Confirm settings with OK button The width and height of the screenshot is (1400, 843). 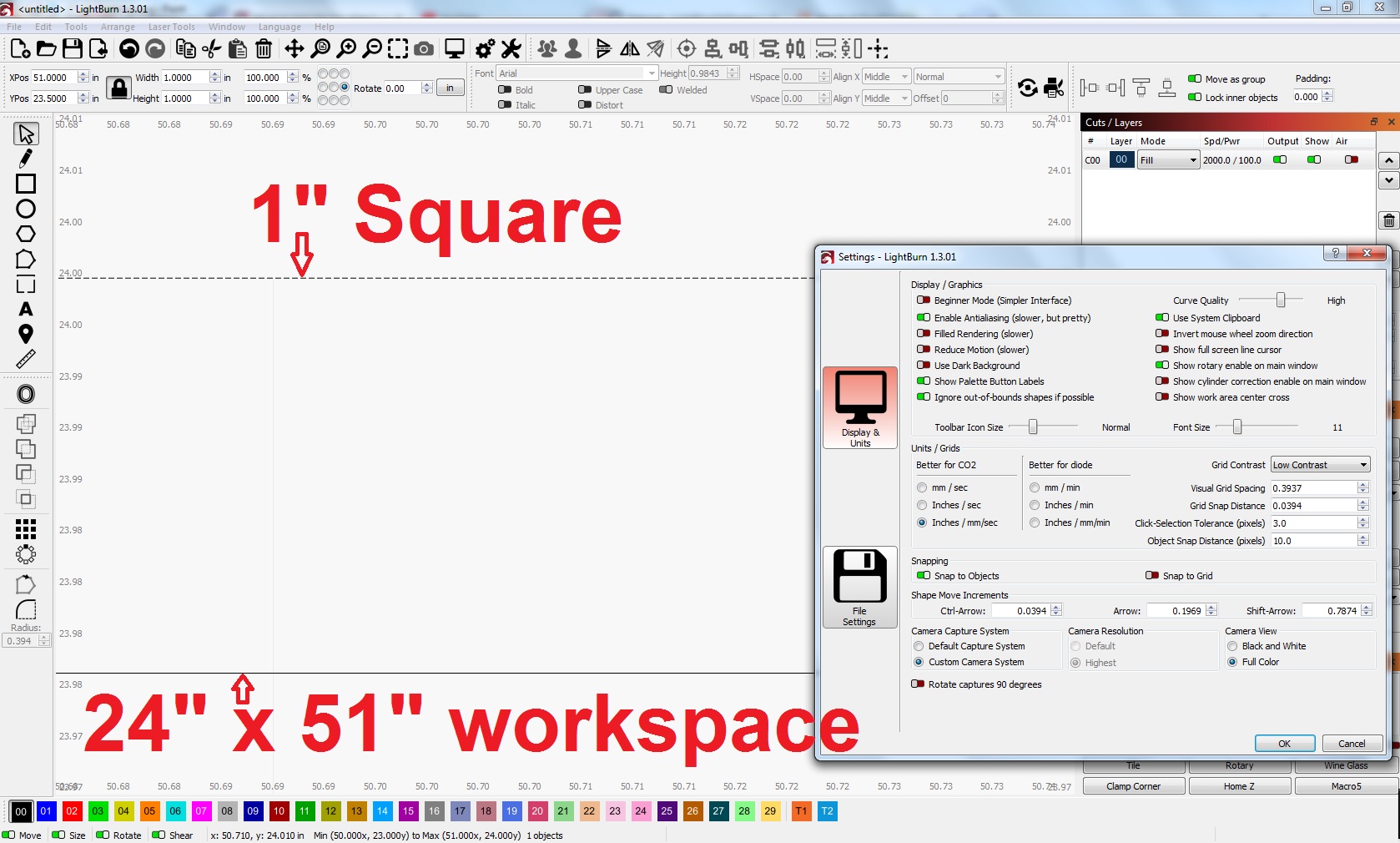[x=1285, y=744]
